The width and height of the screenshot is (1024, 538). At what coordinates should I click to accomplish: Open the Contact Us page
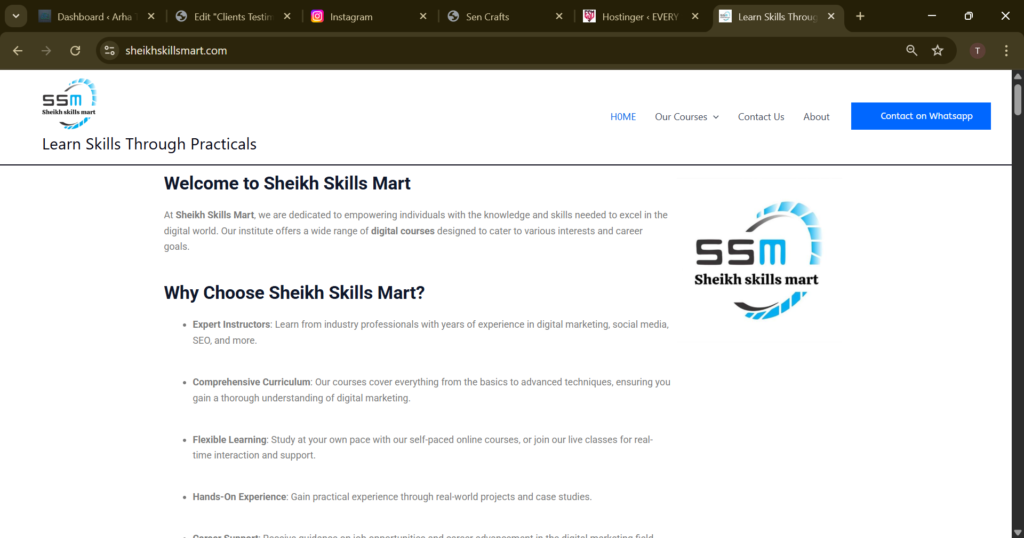(761, 117)
